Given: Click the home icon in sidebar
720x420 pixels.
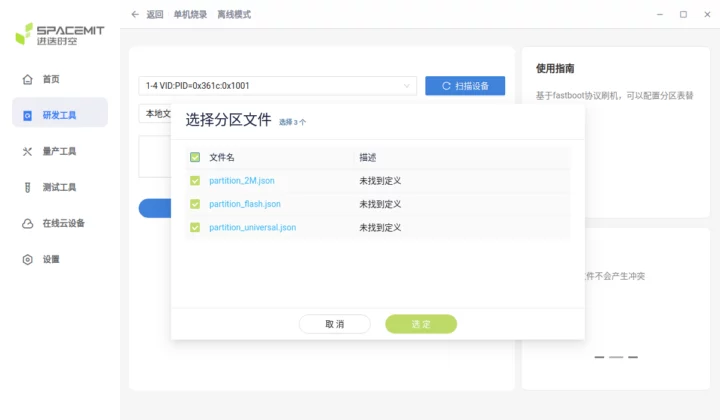Looking at the screenshot, I should point(28,79).
